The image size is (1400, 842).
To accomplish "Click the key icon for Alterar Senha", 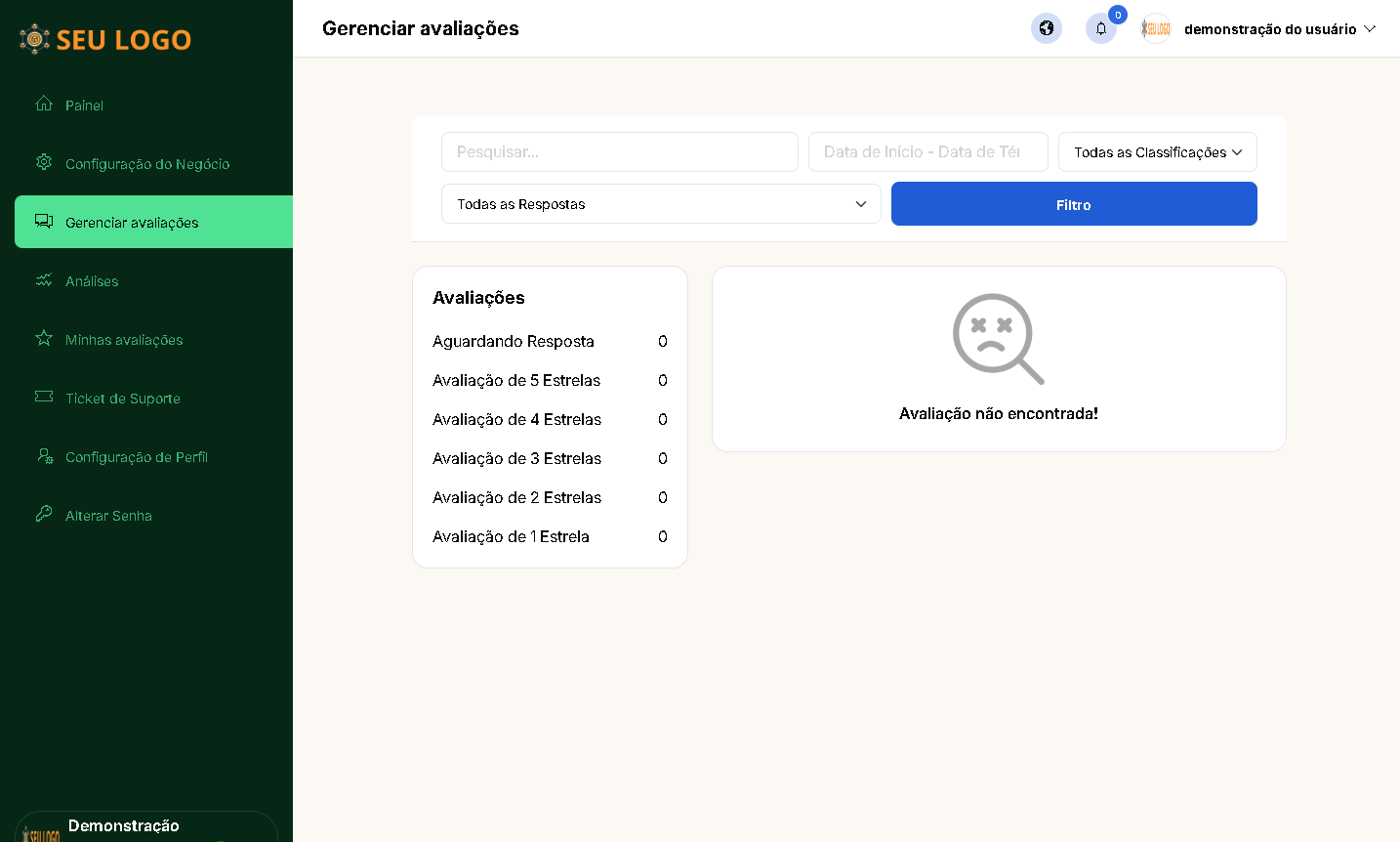I will [x=44, y=514].
